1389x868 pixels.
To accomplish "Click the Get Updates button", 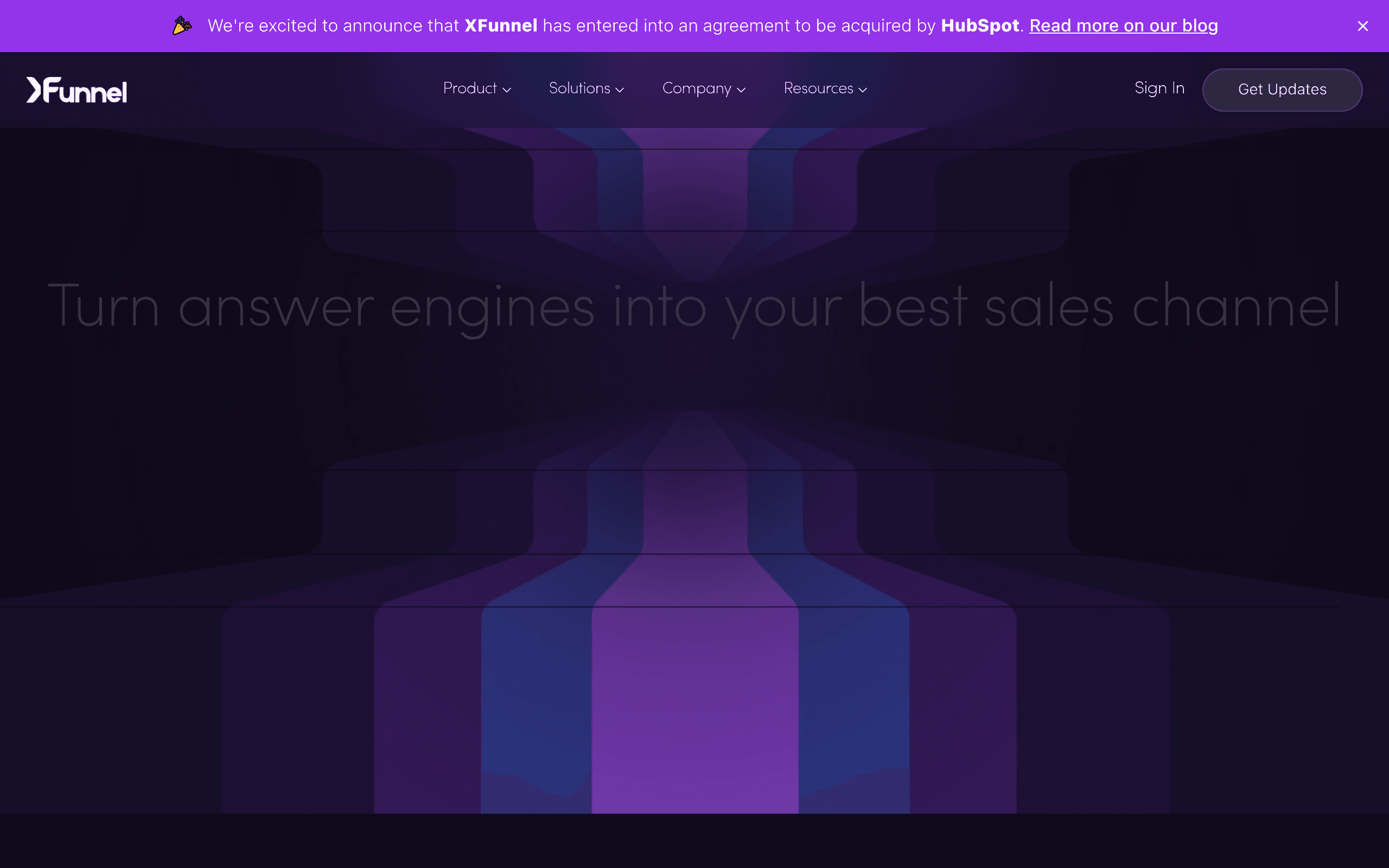I will (1282, 90).
